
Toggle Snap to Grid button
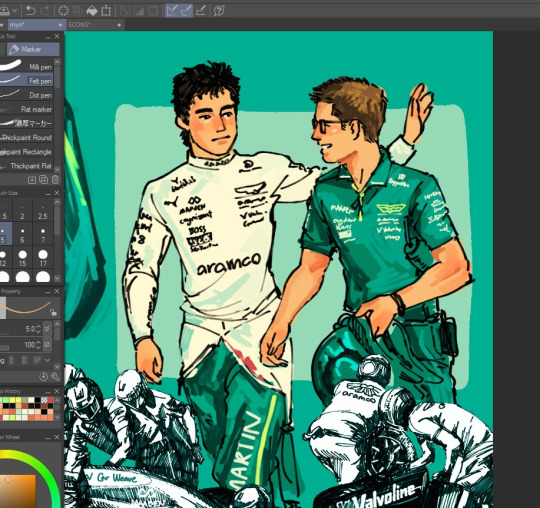(x=201, y=11)
